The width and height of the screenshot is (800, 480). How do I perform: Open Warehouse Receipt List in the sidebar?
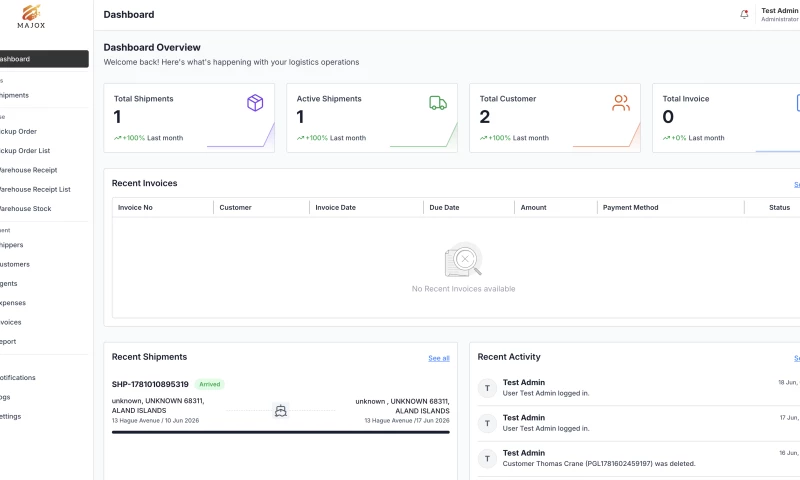pyautogui.click(x=35, y=189)
